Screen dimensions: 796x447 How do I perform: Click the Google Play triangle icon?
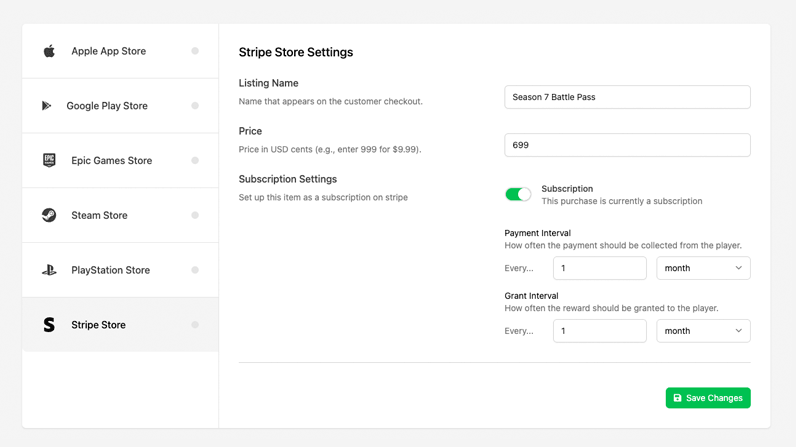[x=46, y=106]
